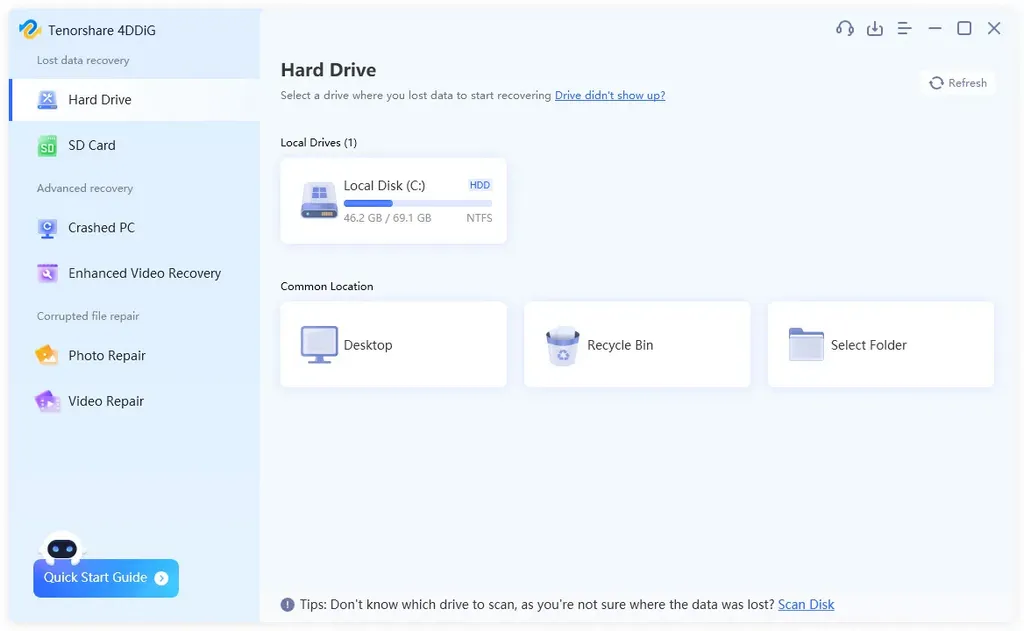Image resolution: width=1024 pixels, height=631 pixels.
Task: Click the "Lost data recovery" section label
Action: pyautogui.click(x=83, y=60)
